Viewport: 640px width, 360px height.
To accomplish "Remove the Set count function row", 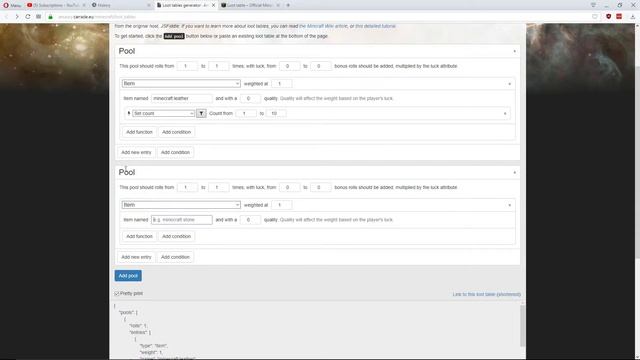I will coord(505,114).
